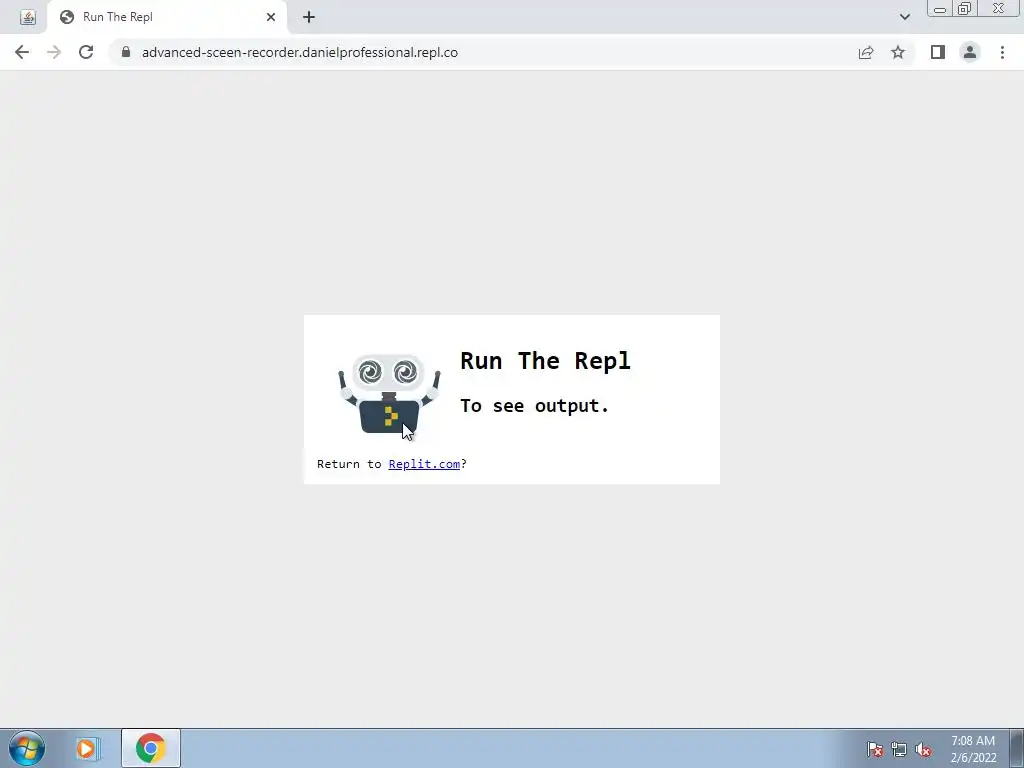Minimize the Chrome window
1024x768 pixels.
(939, 9)
